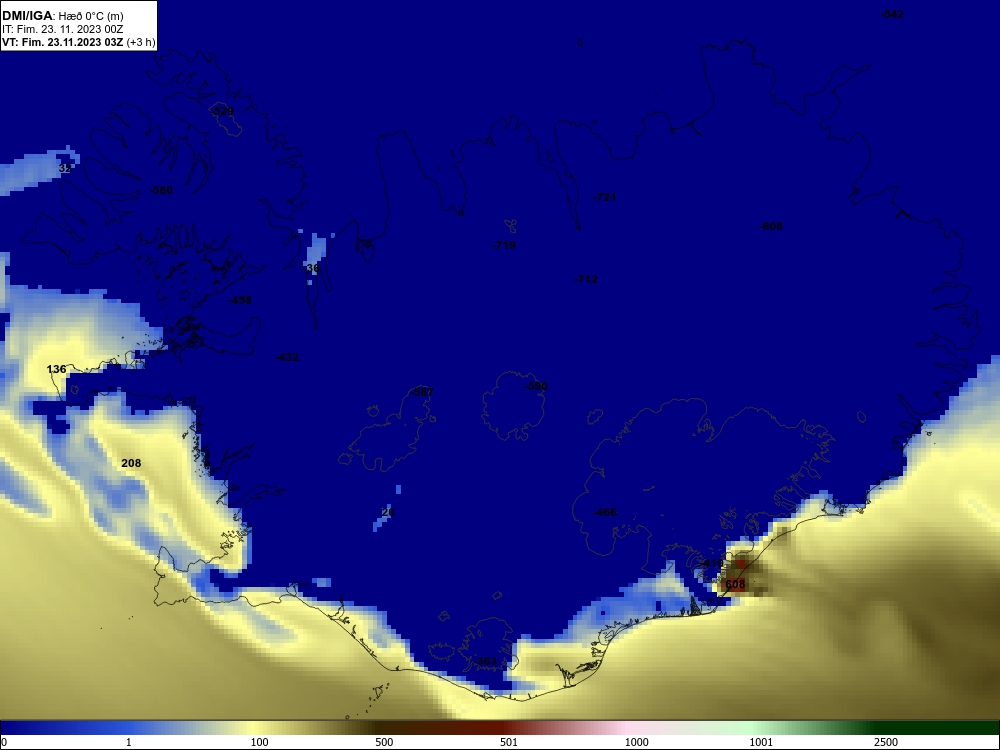
Task: Click the 'DMI/IGA: Hæð 0°C (m)' title line
Action: [x=63, y=15]
